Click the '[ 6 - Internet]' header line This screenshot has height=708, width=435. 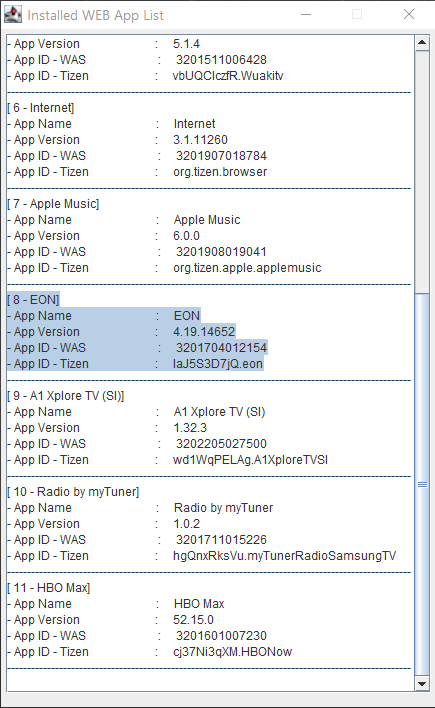[41, 108]
